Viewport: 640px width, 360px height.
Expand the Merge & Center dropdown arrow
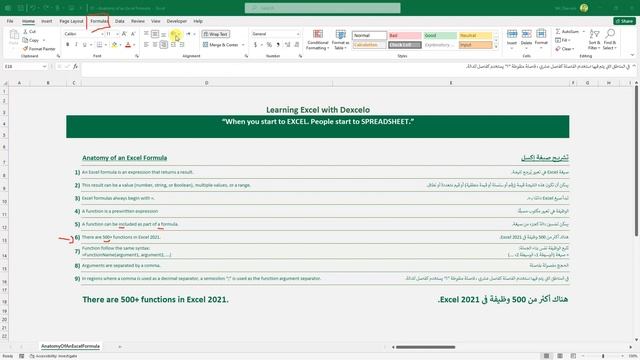coord(243,44)
